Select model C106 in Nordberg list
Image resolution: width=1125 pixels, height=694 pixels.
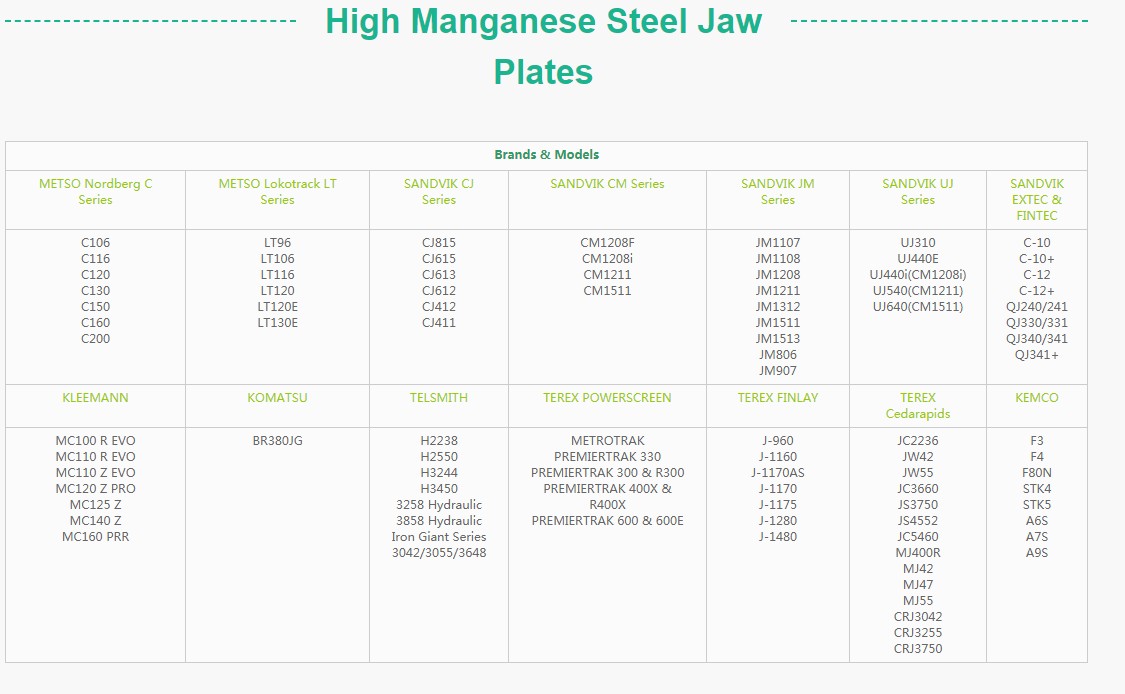point(95,243)
